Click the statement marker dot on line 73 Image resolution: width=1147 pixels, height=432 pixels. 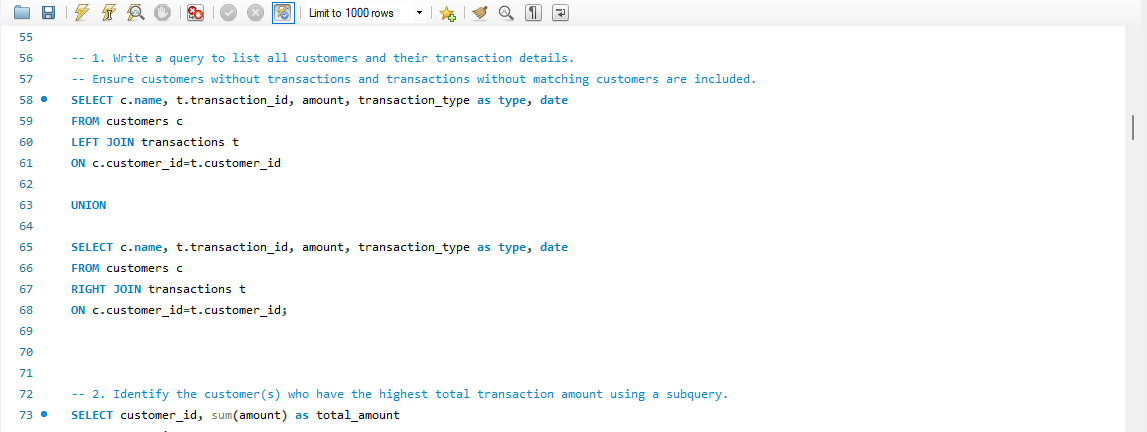[44, 414]
